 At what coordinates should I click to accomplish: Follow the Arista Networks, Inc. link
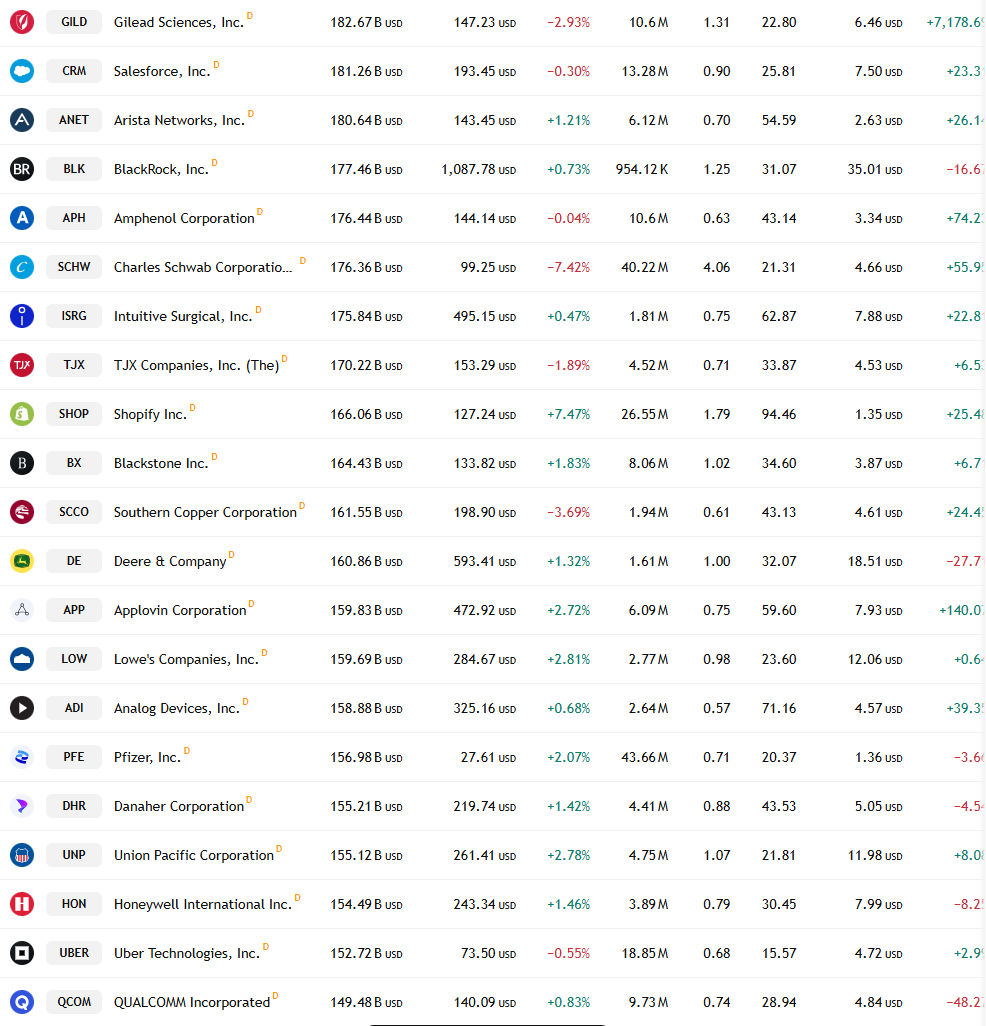[x=179, y=120]
